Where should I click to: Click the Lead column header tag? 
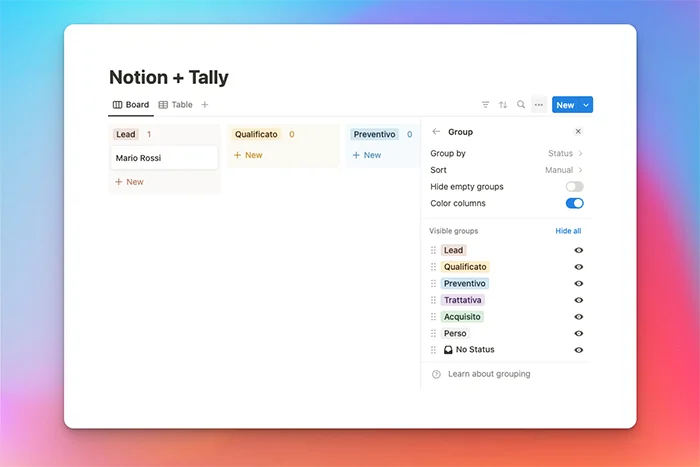click(125, 134)
